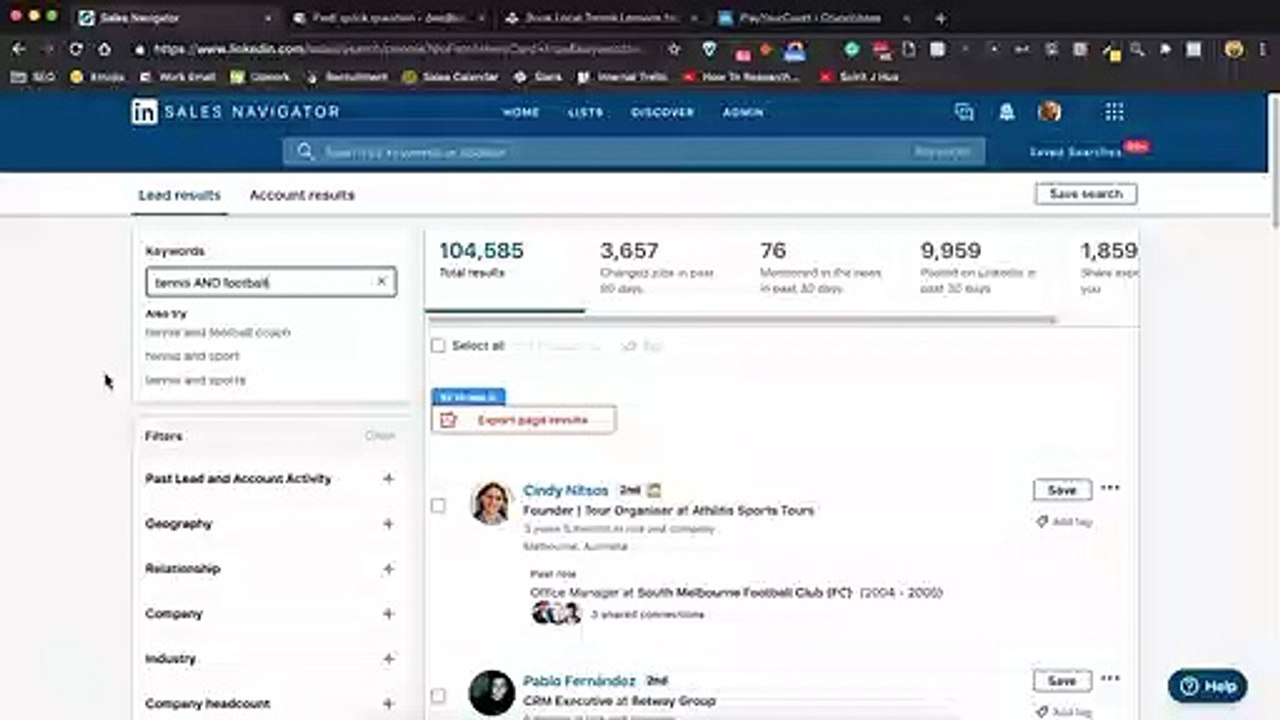Screen dimensions: 1280x720
Task: Click Add tag icon for Cindy Nitsos
Action: 1041,522
